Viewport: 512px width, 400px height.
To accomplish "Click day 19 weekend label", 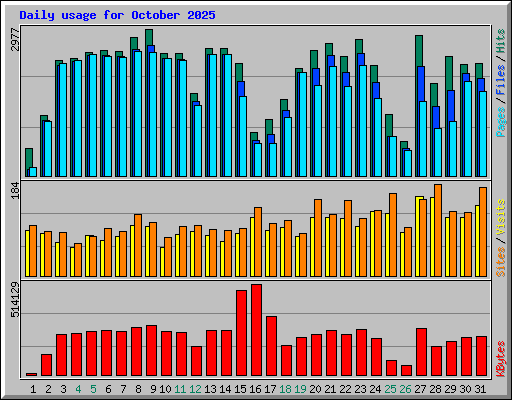I will point(300,389).
